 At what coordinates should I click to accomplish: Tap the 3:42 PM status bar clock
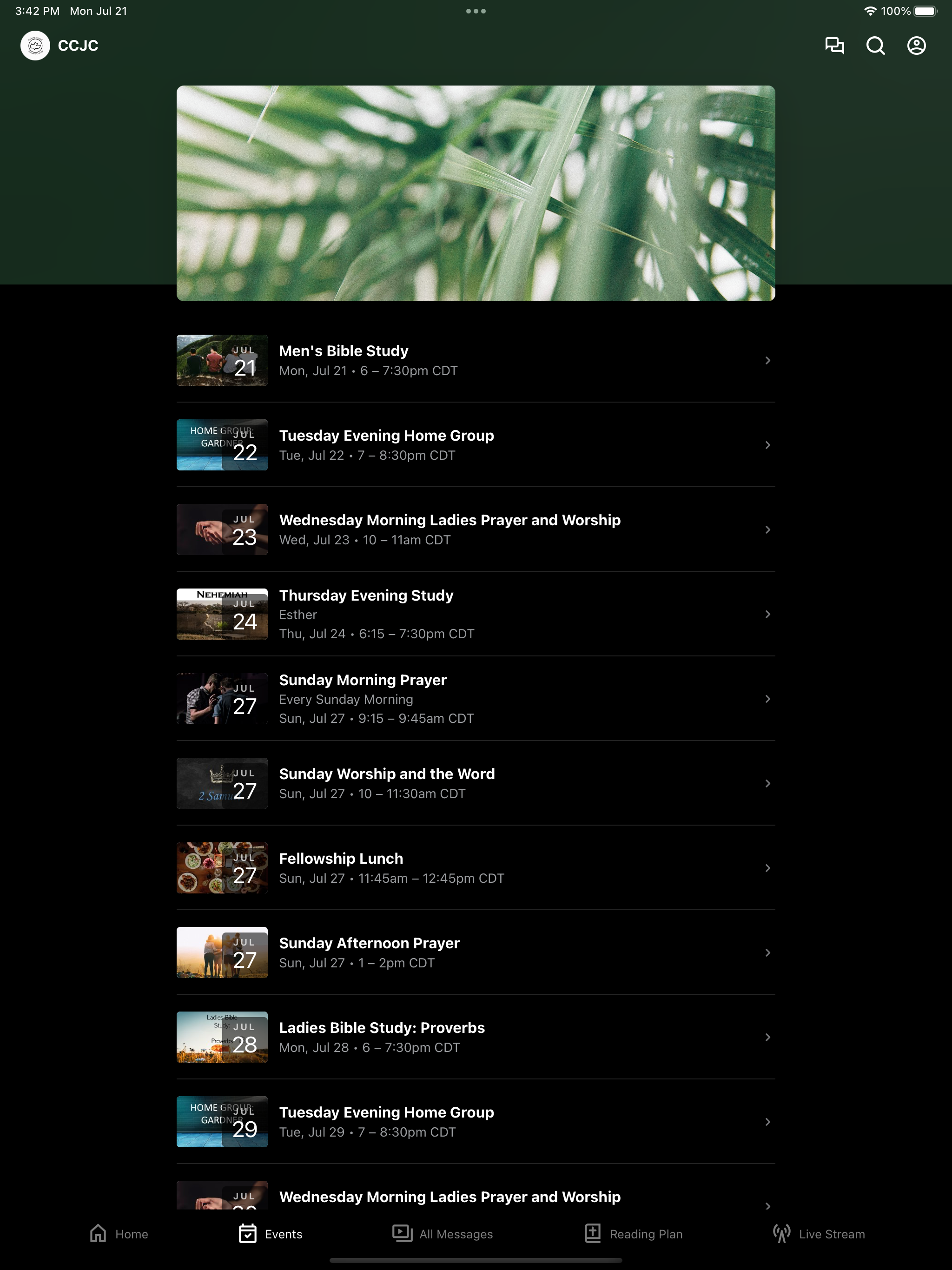[x=37, y=11]
